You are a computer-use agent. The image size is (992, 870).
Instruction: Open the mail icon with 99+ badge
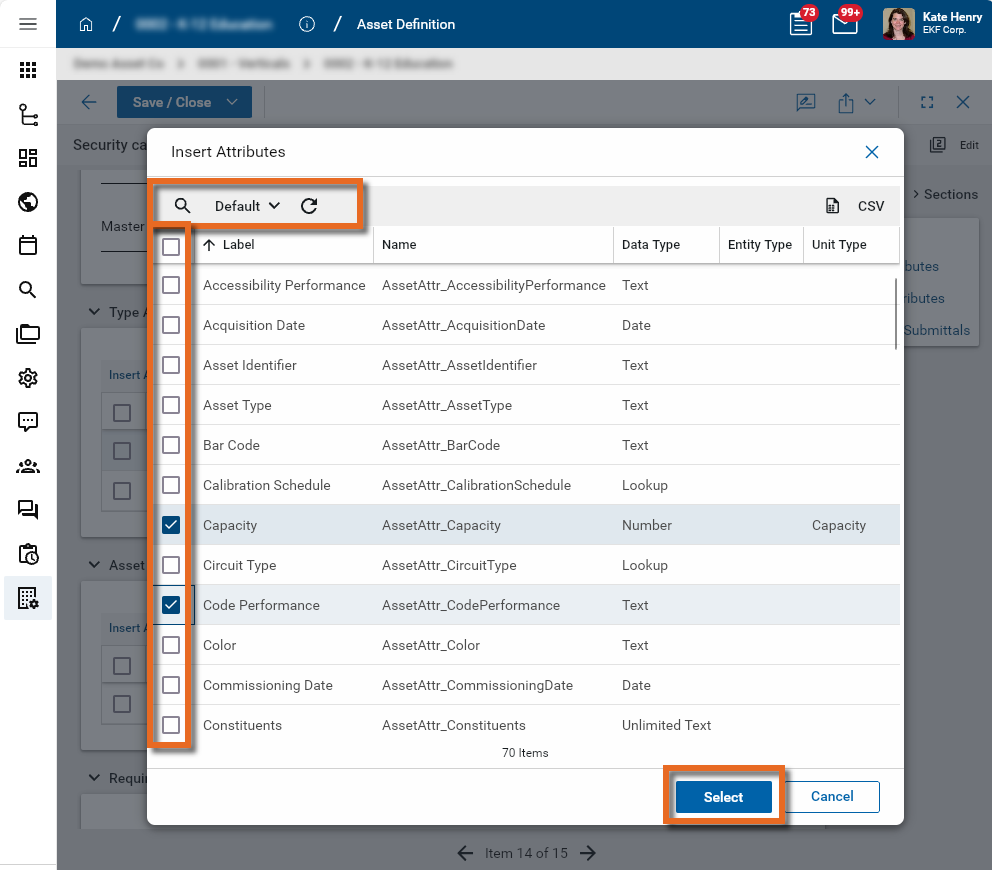coord(845,24)
